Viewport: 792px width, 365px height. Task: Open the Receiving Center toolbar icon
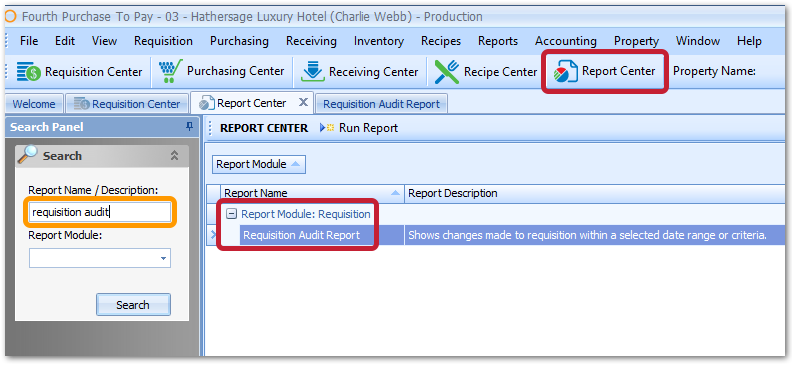312,72
